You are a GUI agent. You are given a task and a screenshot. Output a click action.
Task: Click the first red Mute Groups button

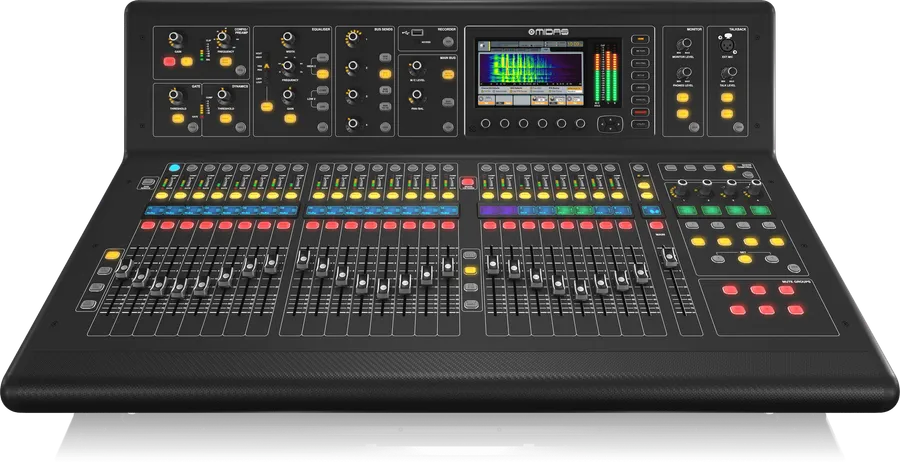[730, 290]
